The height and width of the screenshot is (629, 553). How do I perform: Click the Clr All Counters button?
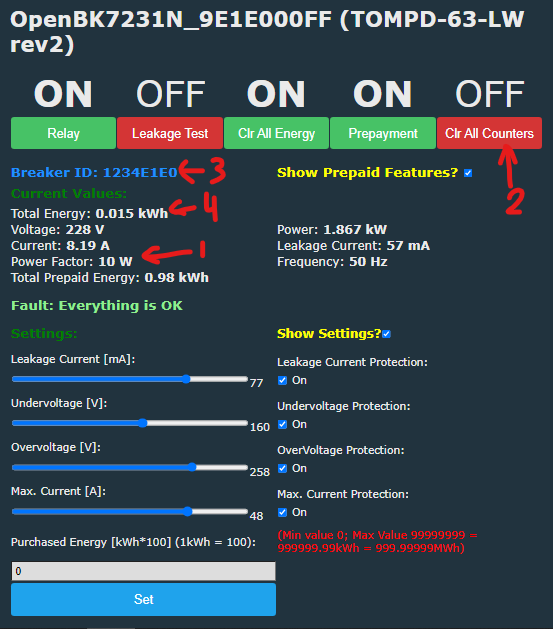tap(489, 133)
